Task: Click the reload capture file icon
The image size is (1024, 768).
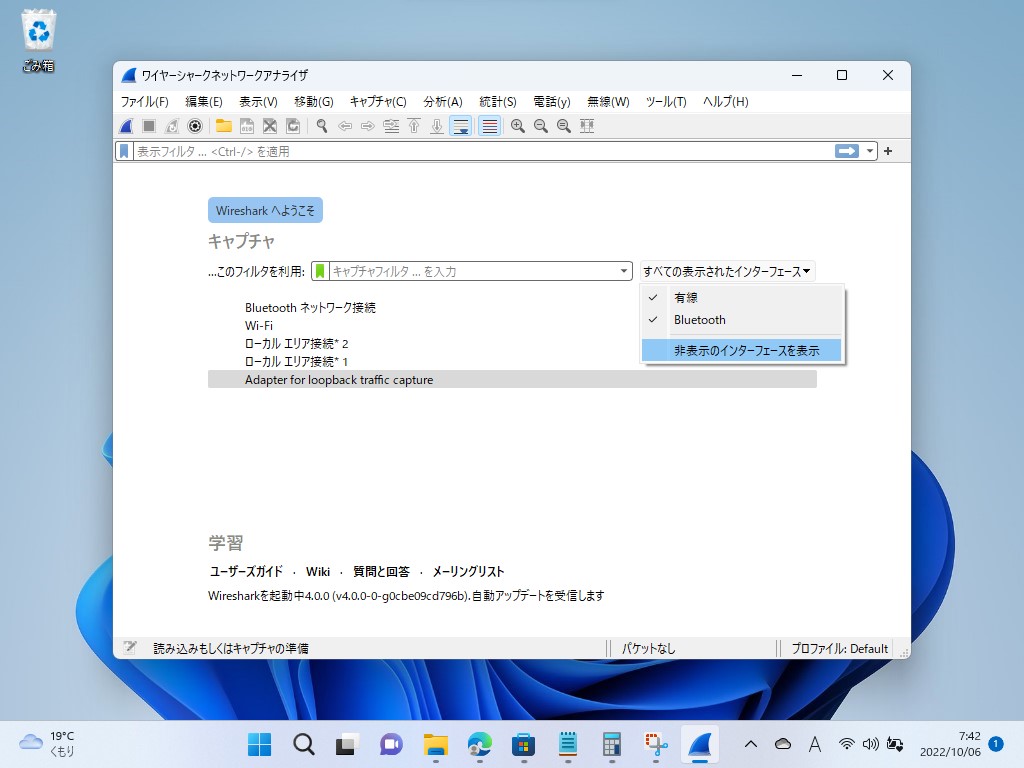Action: (293, 126)
